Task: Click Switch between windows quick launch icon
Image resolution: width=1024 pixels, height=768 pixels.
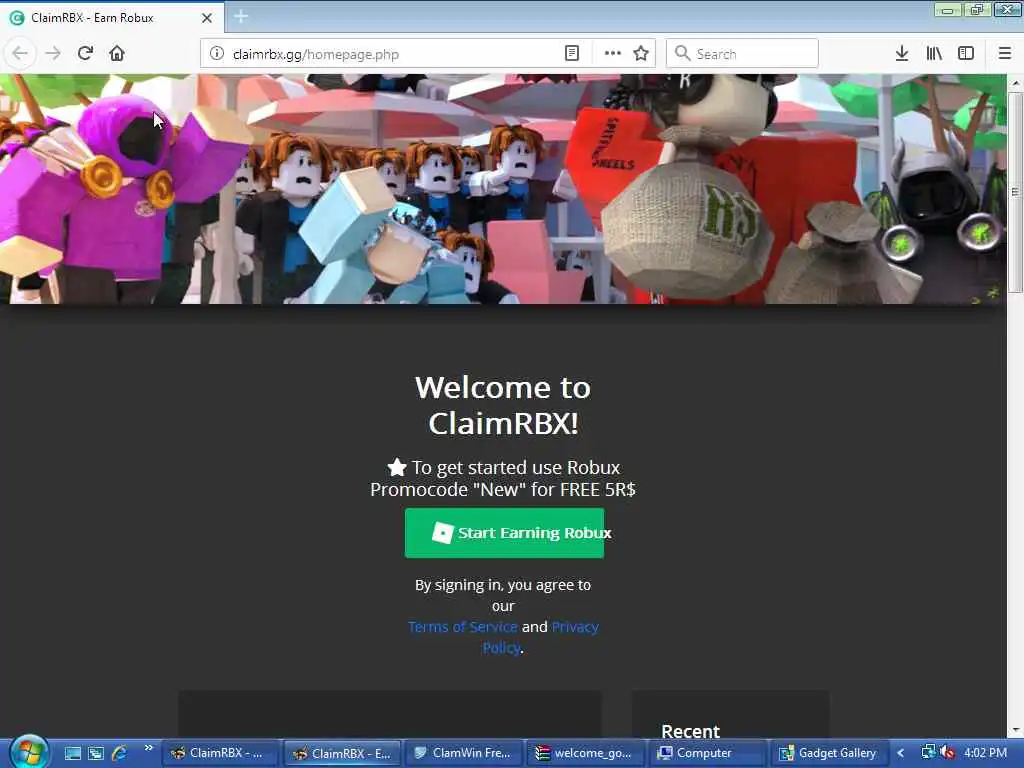Action: [96, 753]
